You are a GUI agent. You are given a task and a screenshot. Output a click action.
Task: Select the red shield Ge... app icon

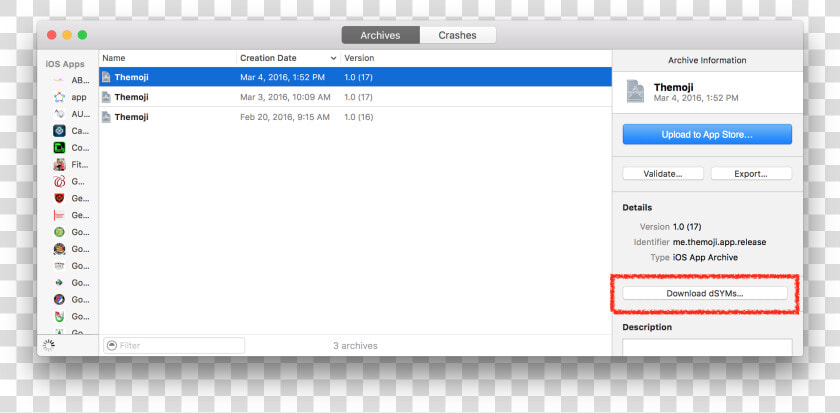(59, 198)
